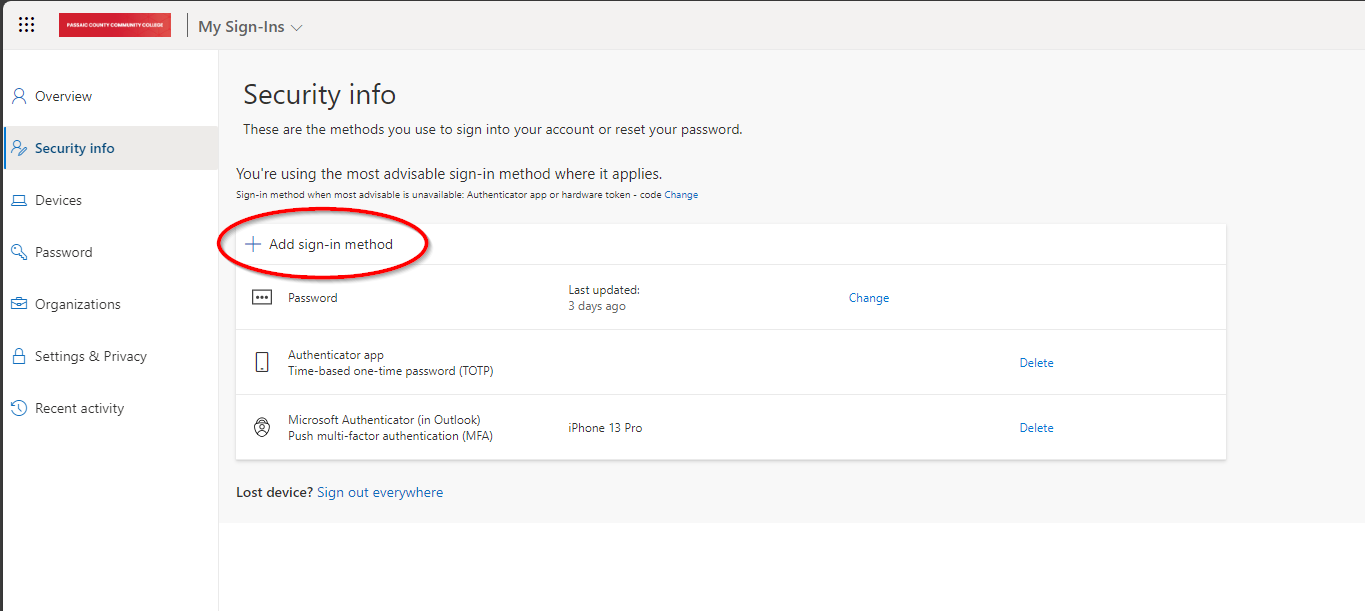Open the app launcher grid icon
The height and width of the screenshot is (611, 1365).
(27, 26)
